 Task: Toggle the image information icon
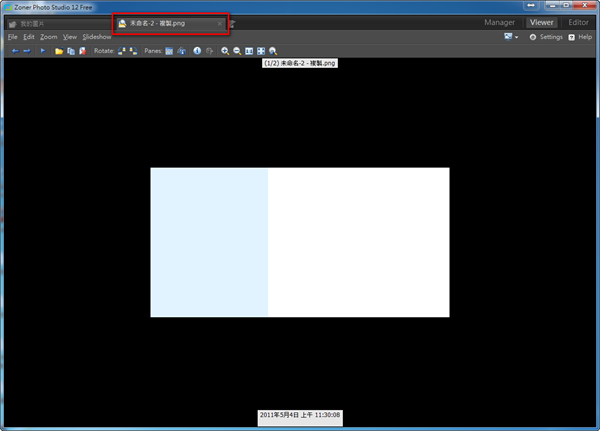point(197,50)
